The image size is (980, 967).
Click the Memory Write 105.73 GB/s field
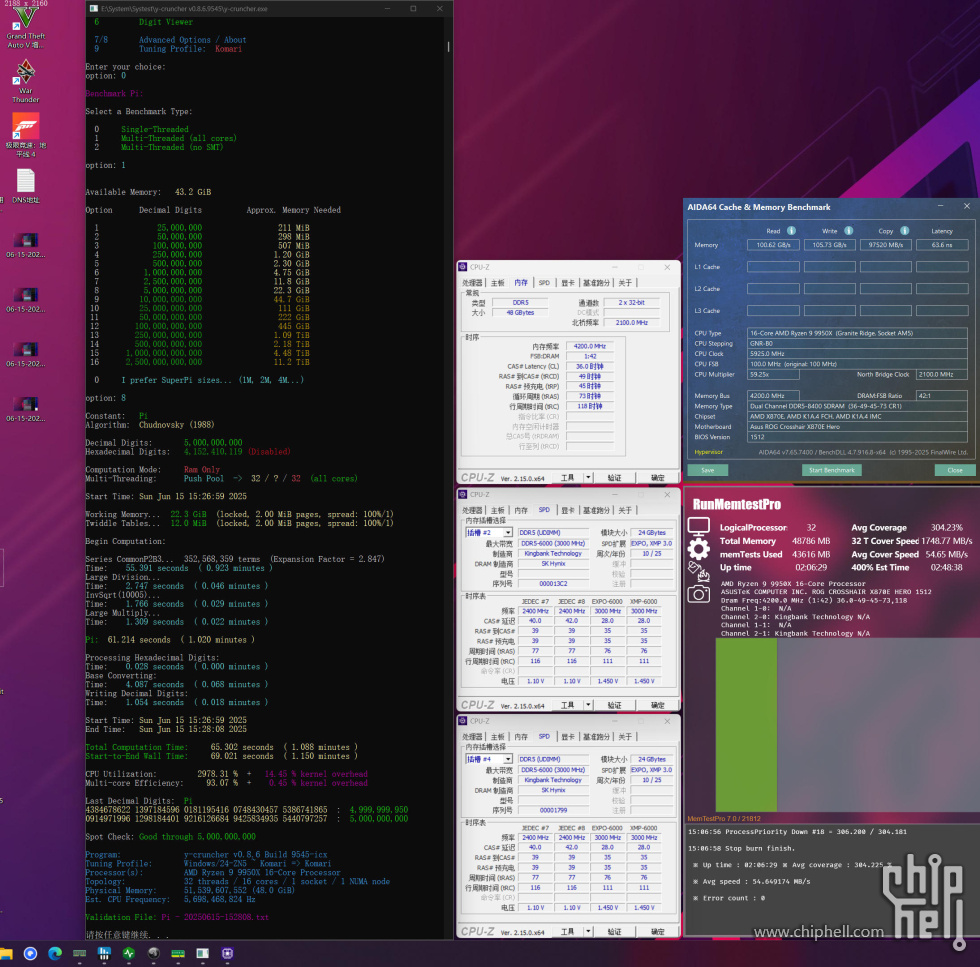pos(829,245)
